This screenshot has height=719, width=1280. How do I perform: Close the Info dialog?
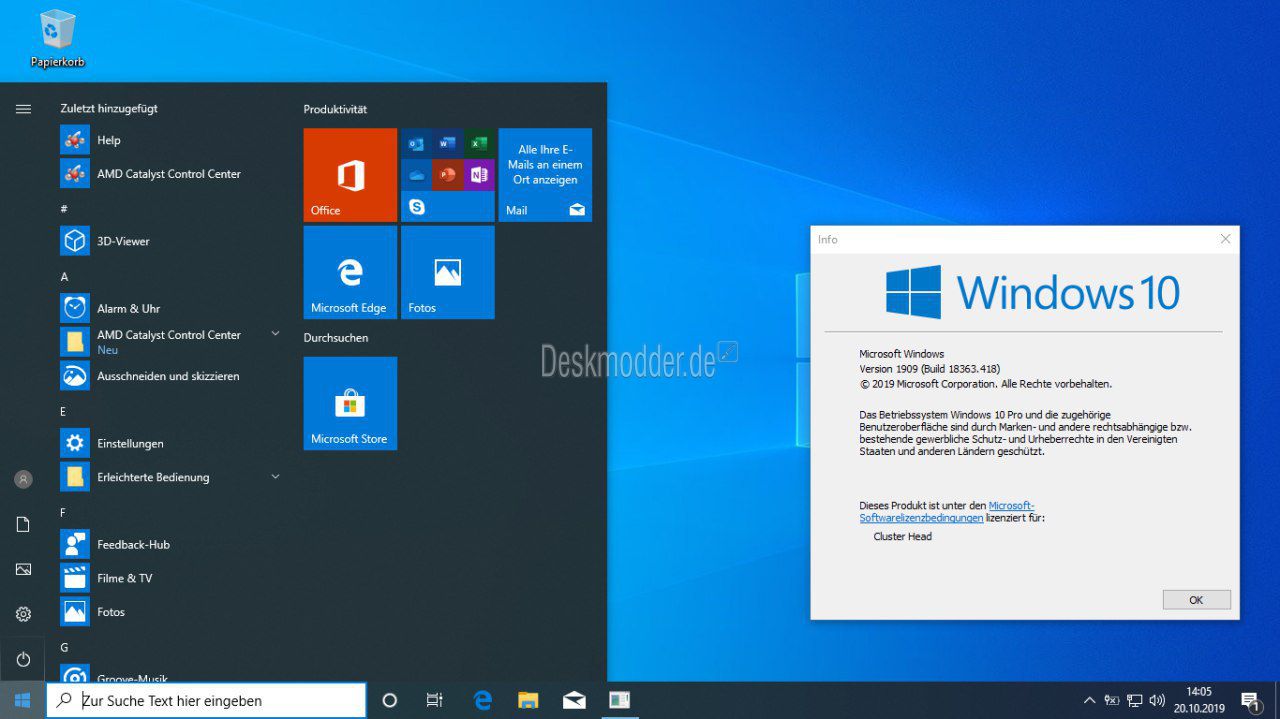pos(1225,239)
